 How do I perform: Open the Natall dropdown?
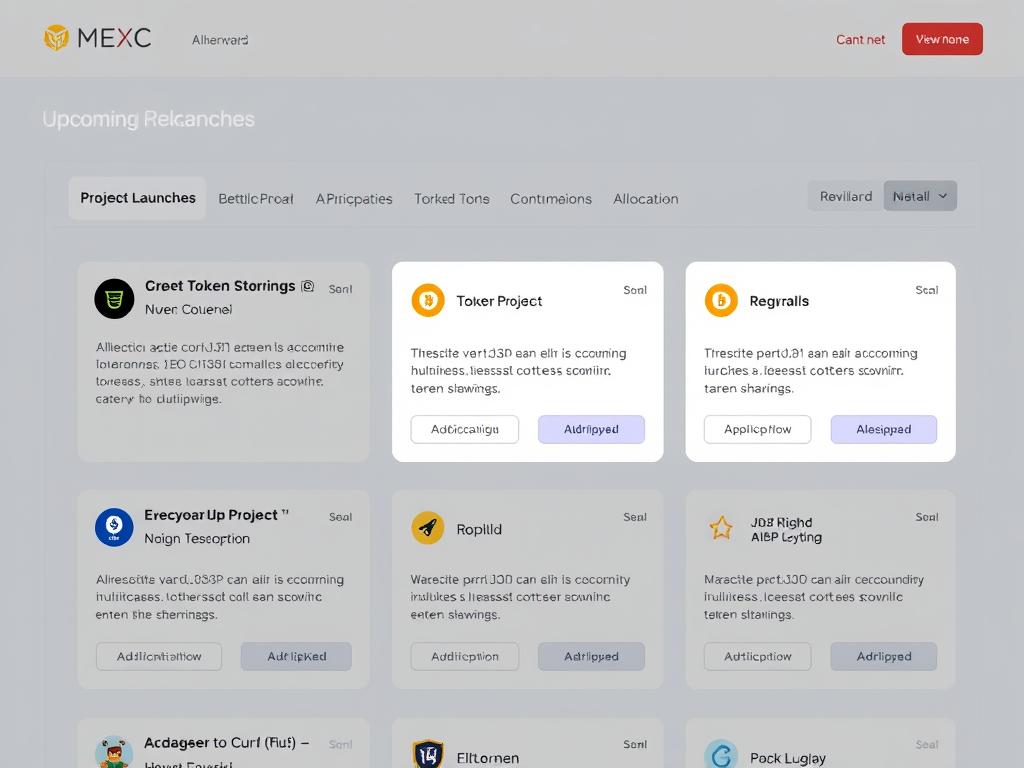[919, 196]
